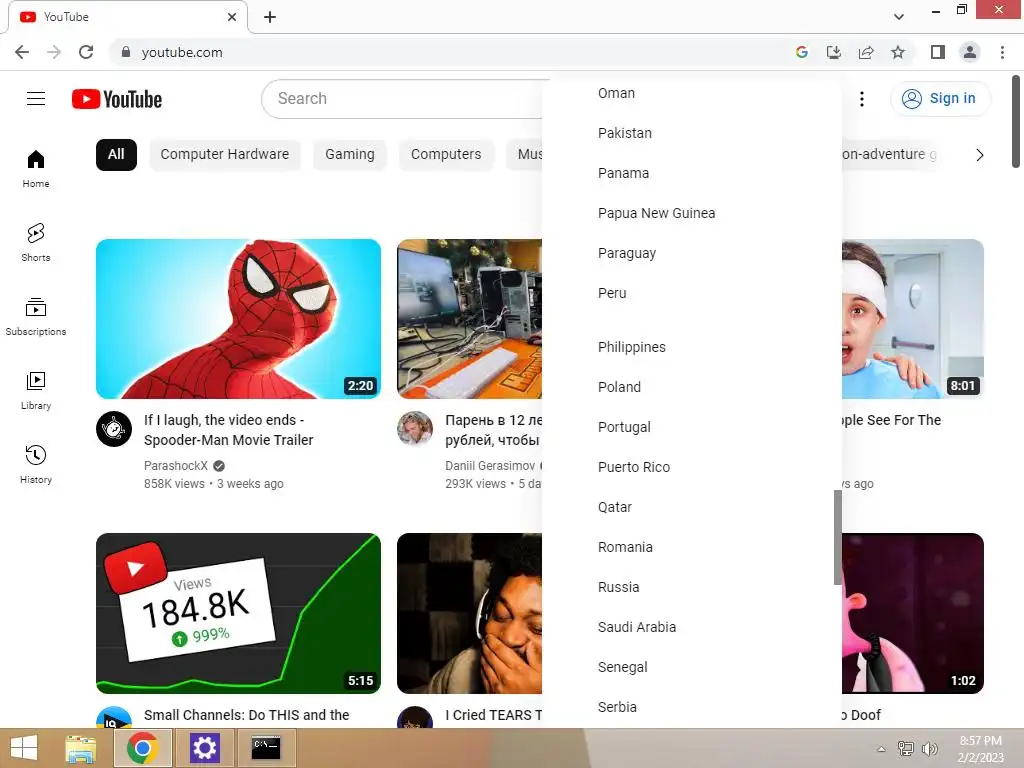Click the Chrome taskbar icon
Screen dimensions: 1024x768
pyautogui.click(x=143, y=748)
